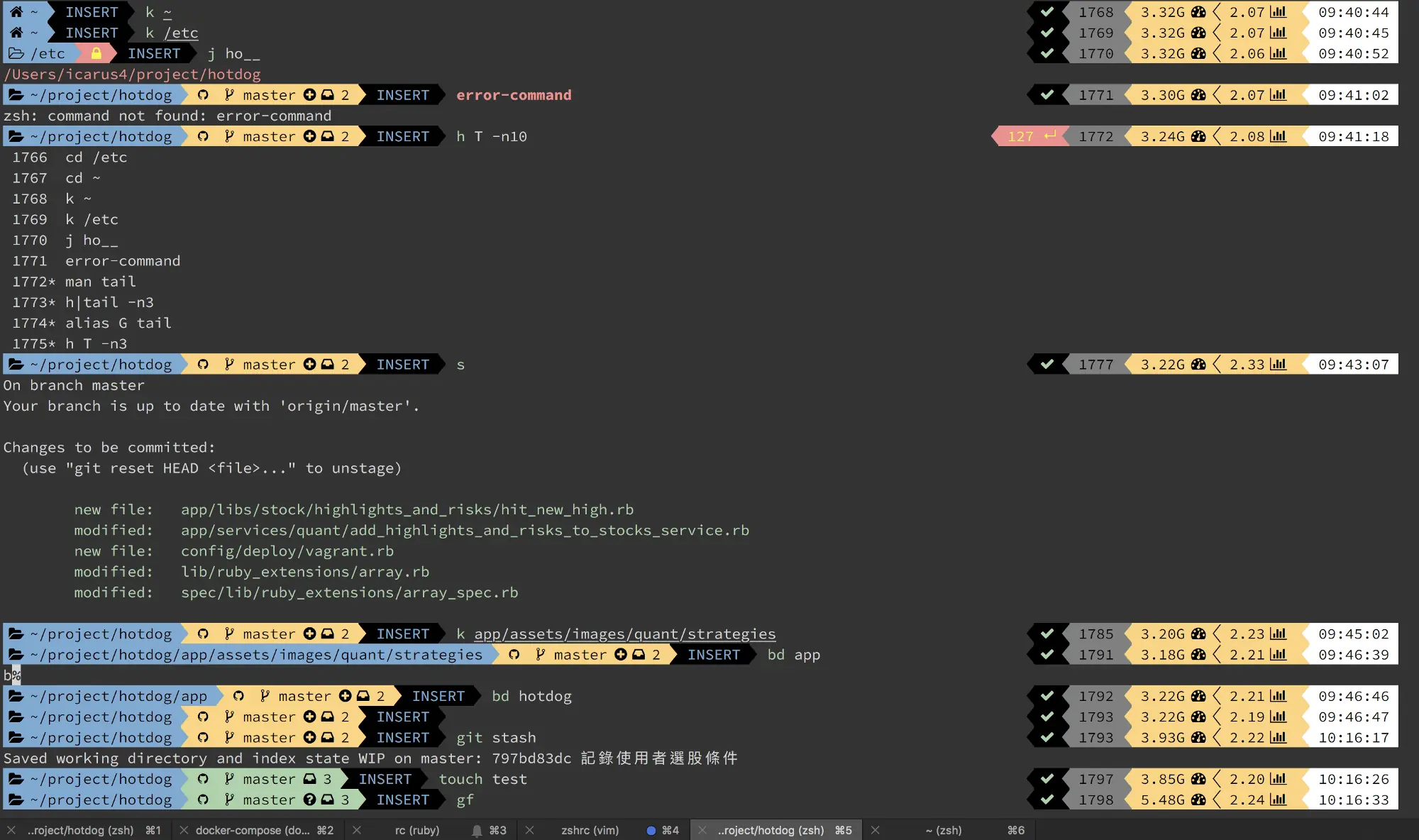Close the rc (ruby) tab with its X
Image resolution: width=1419 pixels, height=840 pixels.
[x=358, y=830]
